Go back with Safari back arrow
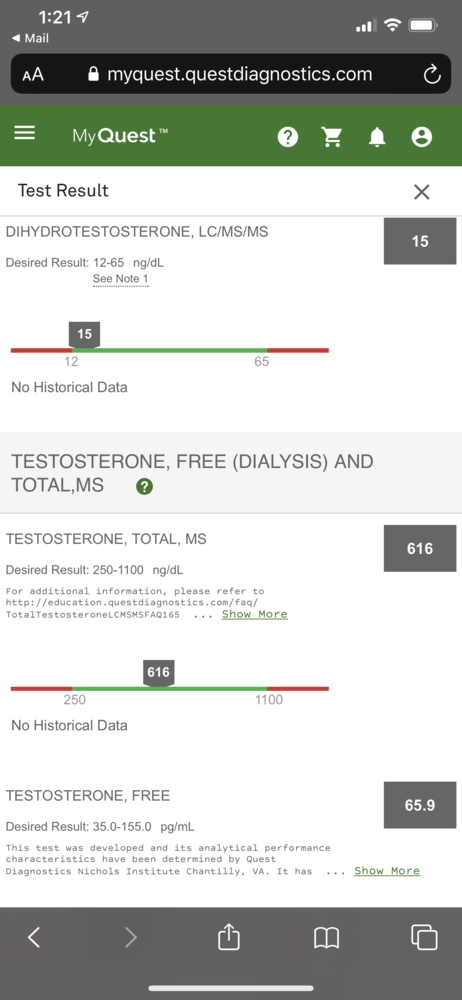The width and height of the screenshot is (462, 1000). click(x=34, y=937)
